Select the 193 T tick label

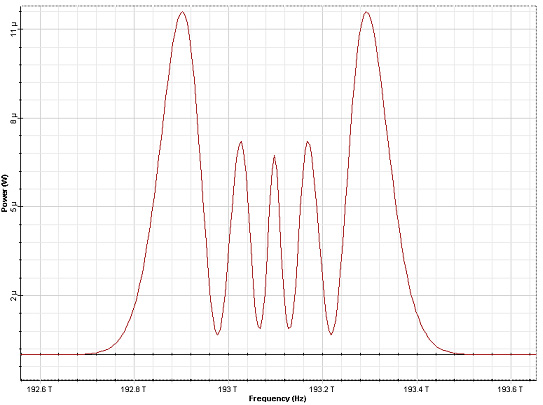228,389
